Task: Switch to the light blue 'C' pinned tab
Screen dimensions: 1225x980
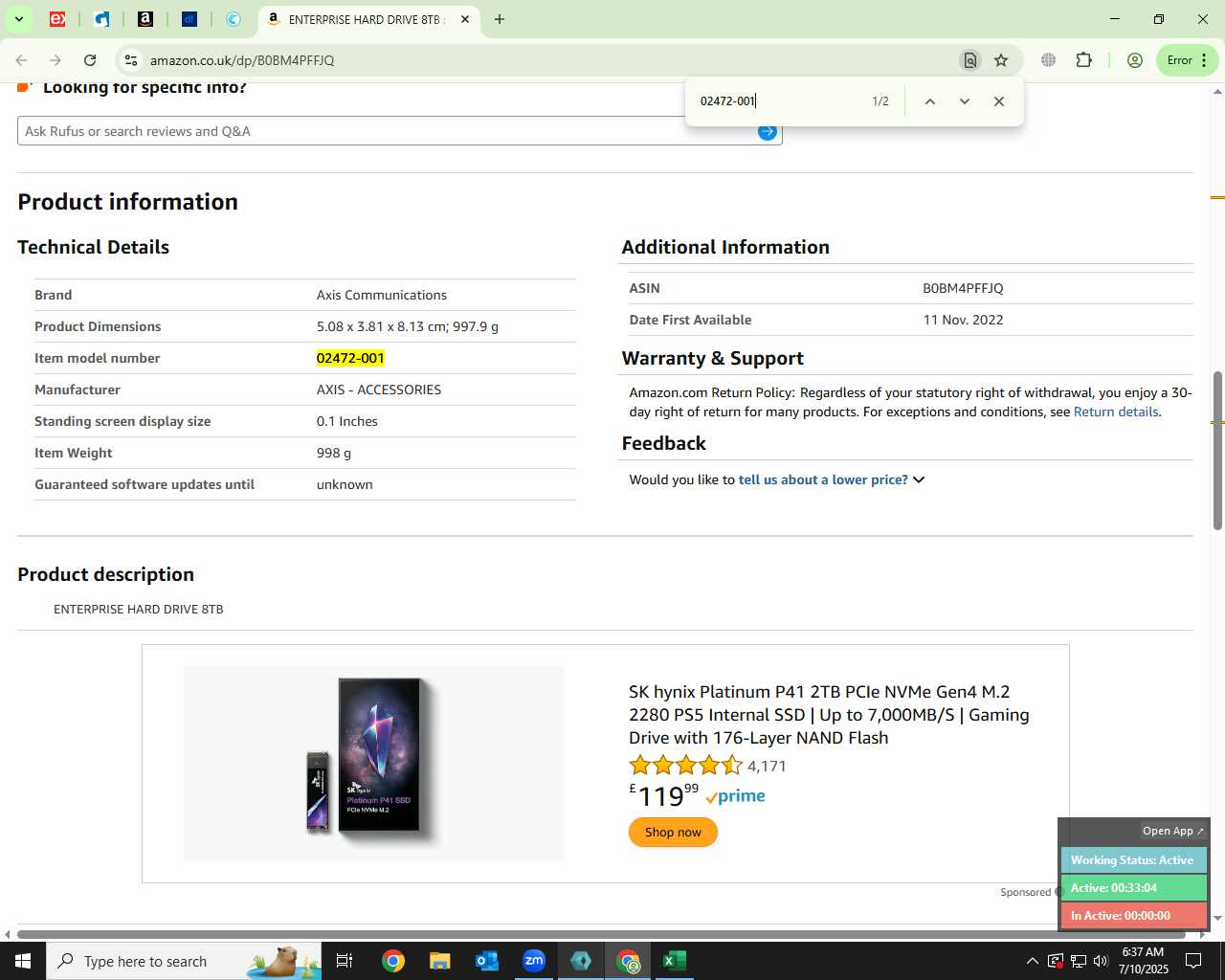Action: click(x=234, y=19)
